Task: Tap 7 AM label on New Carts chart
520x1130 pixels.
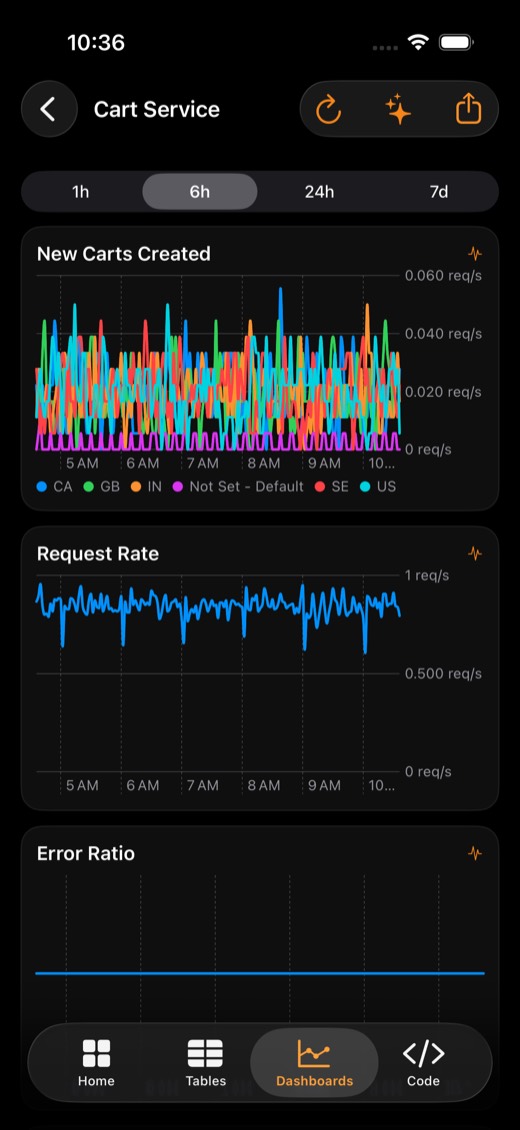Action: [202, 463]
